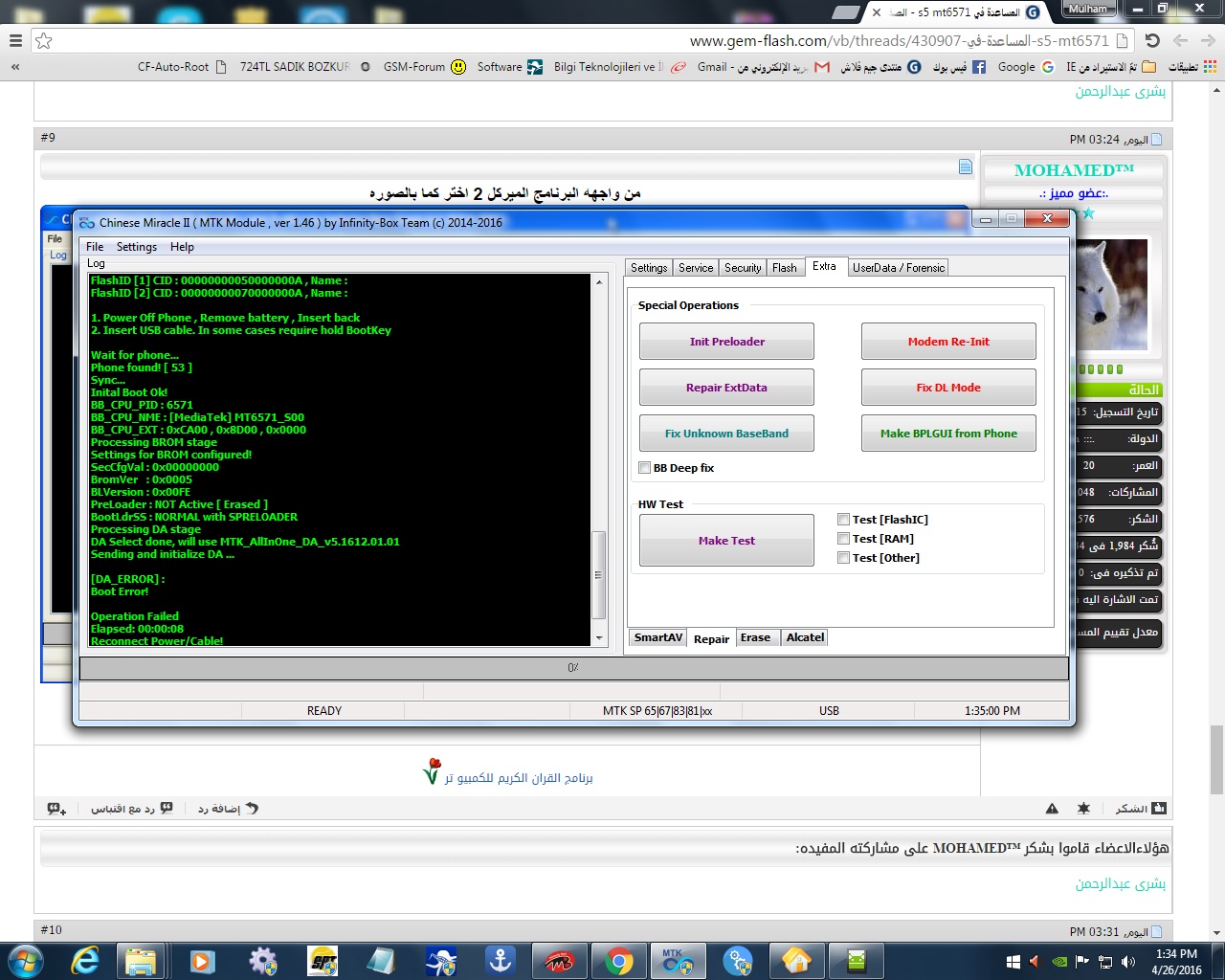This screenshot has height=980, width=1225.
Task: Click the address bar URL field
Action: click(593, 41)
